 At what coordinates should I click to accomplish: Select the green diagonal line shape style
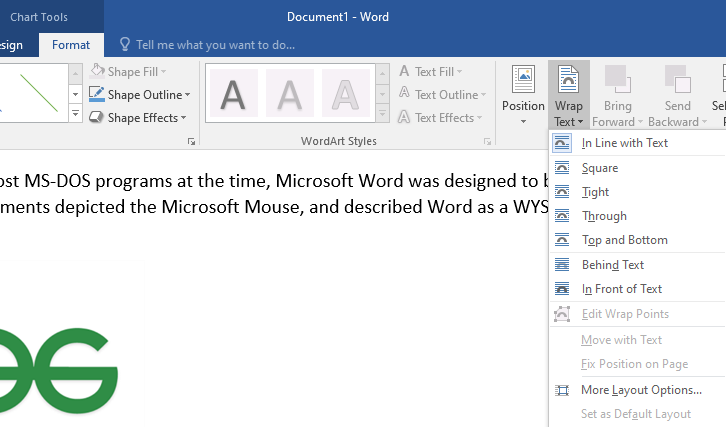(37, 94)
